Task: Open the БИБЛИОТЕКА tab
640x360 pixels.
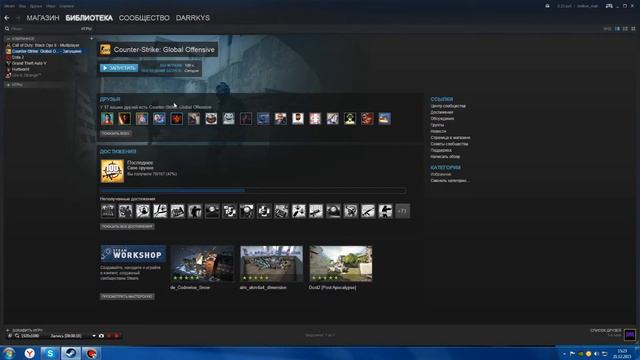Action: 89,18
